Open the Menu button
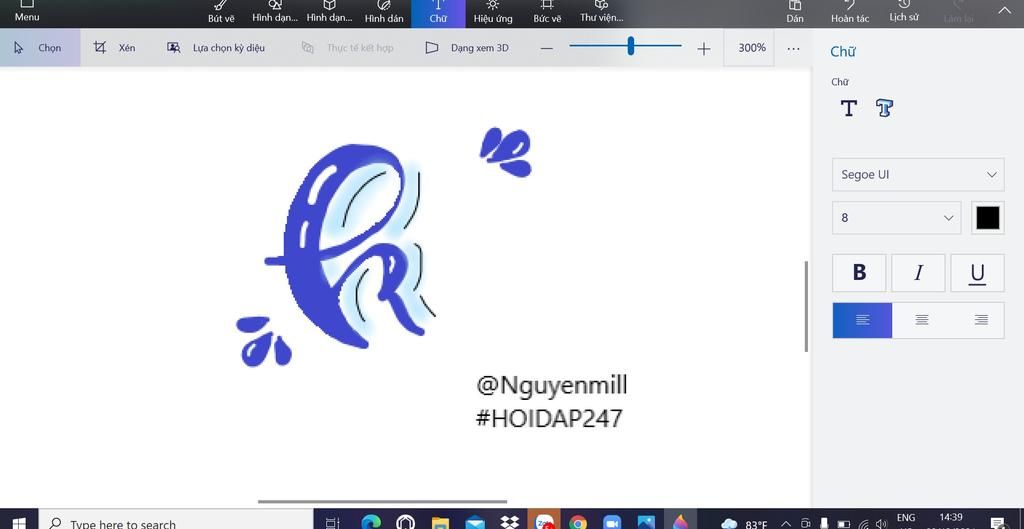Viewport: 1024px width, 529px height. coord(27,12)
